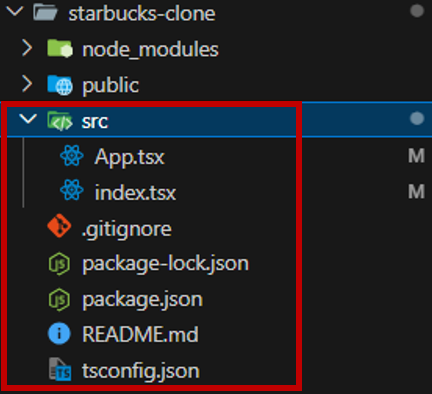Click the M modified badge for index.tsx
Image resolution: width=432 pixels, height=394 pixels.
click(416, 192)
